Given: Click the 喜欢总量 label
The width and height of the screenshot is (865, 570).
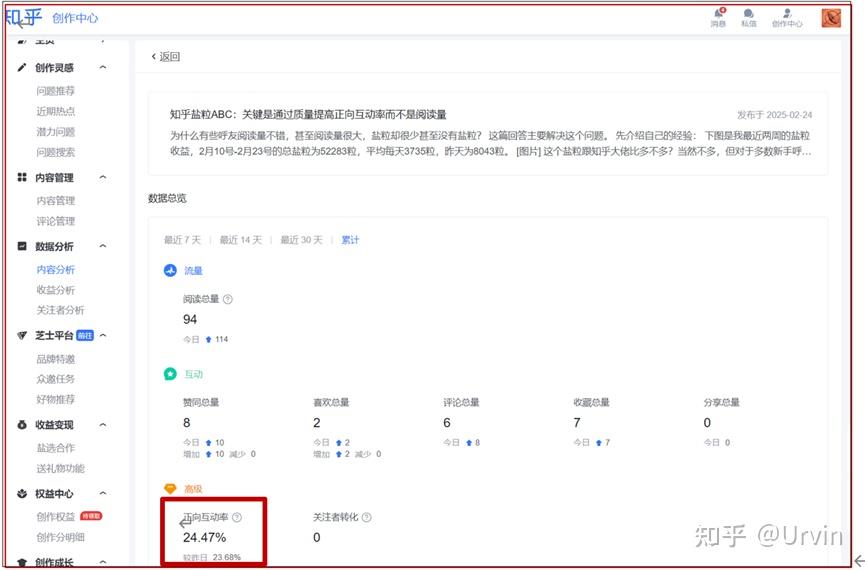Looking at the screenshot, I should (x=332, y=403).
